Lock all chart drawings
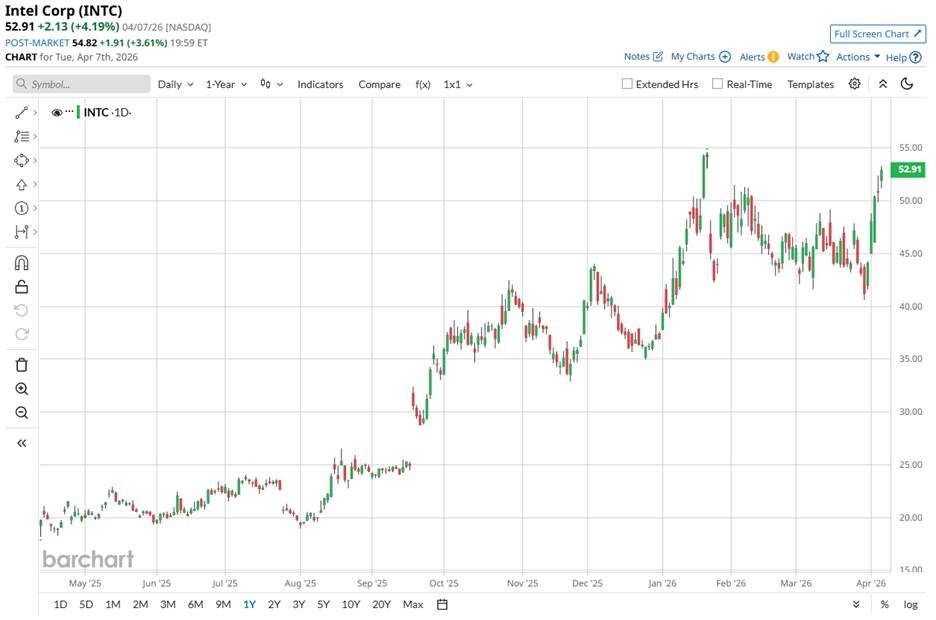Image resolution: width=936 pixels, height=620 pixels. (21, 287)
